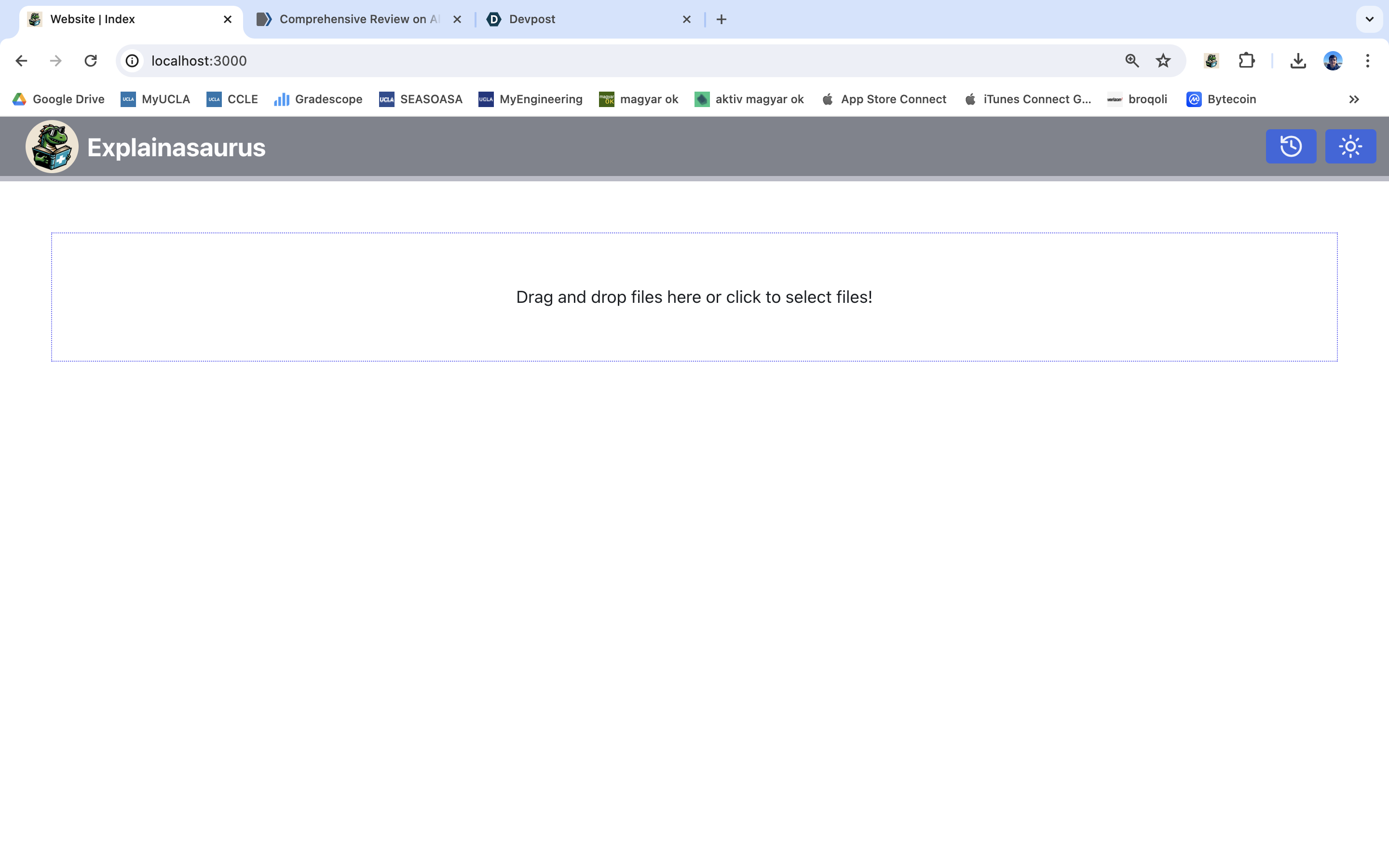This screenshot has height=868, width=1389.
Task: Switch to the Devpost tab
Action: click(x=580, y=19)
